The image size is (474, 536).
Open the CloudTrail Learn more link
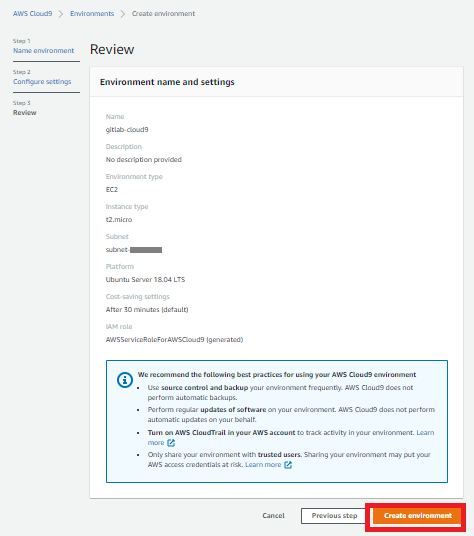pos(425,432)
